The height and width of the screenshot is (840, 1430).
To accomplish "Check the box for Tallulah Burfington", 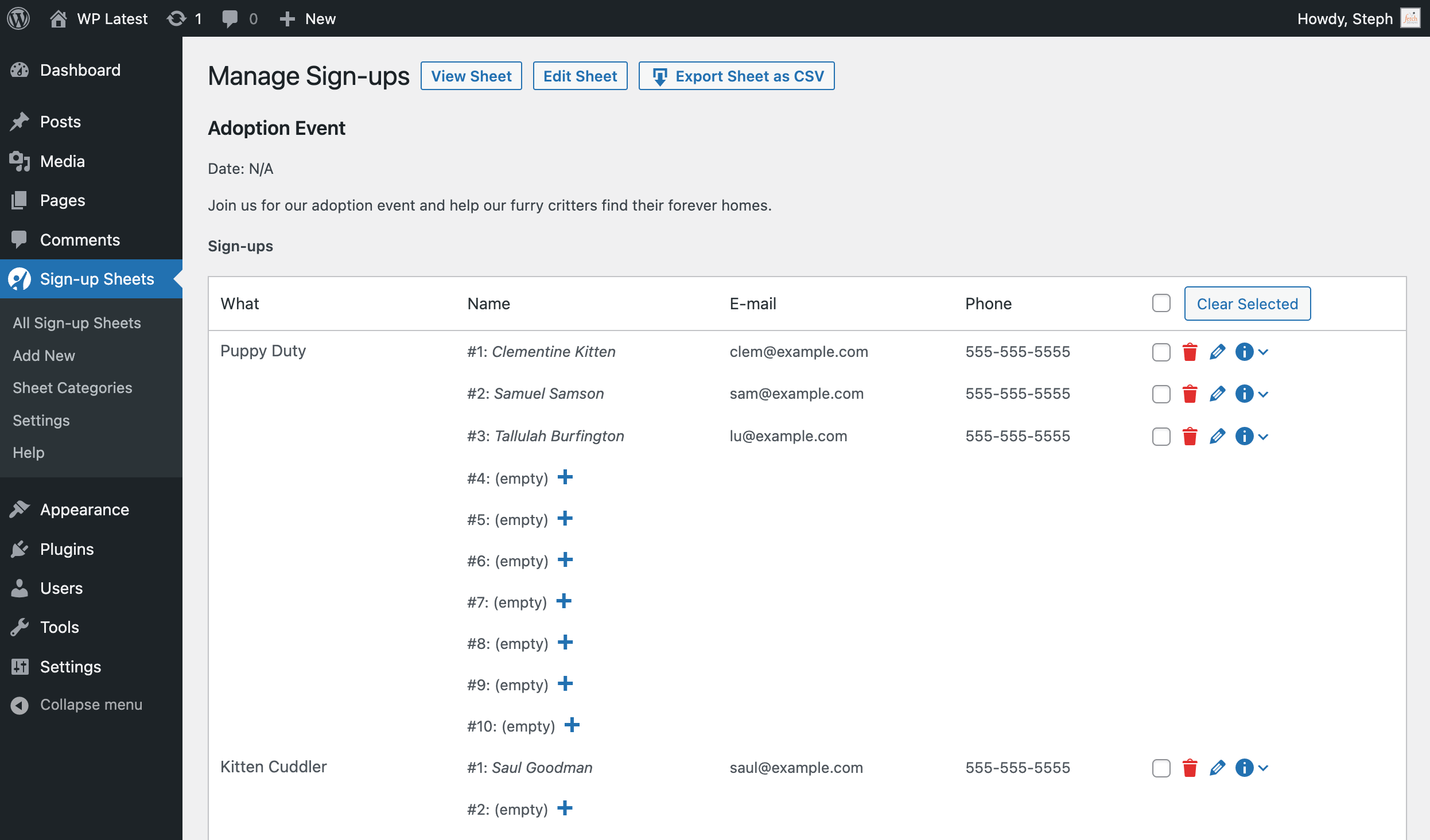I will [x=1161, y=436].
